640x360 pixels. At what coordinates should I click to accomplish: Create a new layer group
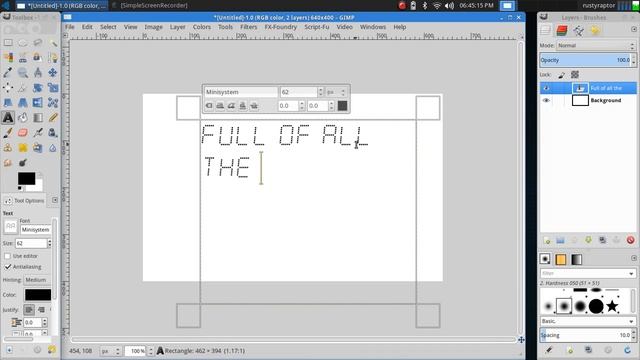pyautogui.click(x=560, y=240)
